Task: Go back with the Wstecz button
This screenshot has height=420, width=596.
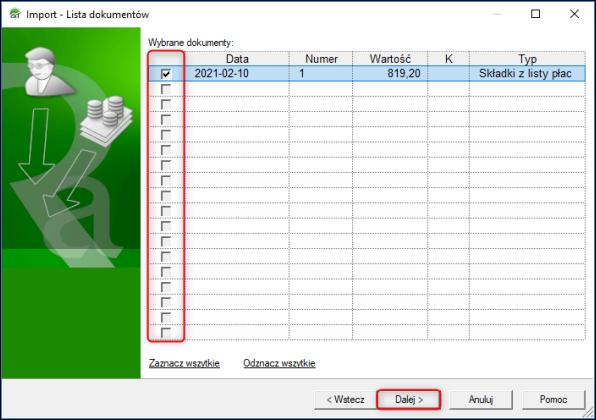Action: click(346, 399)
